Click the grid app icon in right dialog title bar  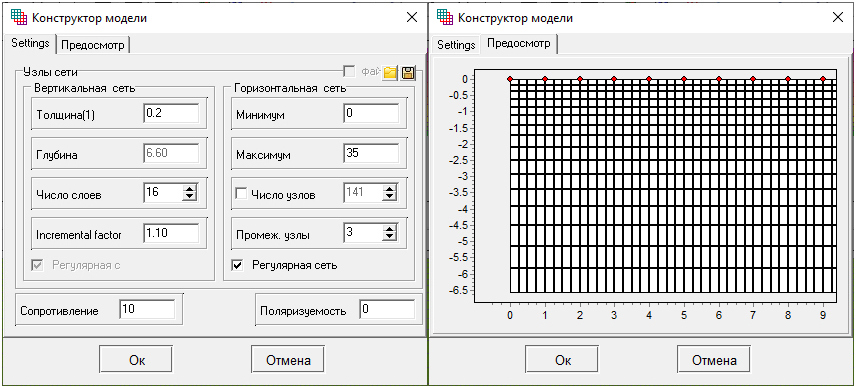(444, 17)
